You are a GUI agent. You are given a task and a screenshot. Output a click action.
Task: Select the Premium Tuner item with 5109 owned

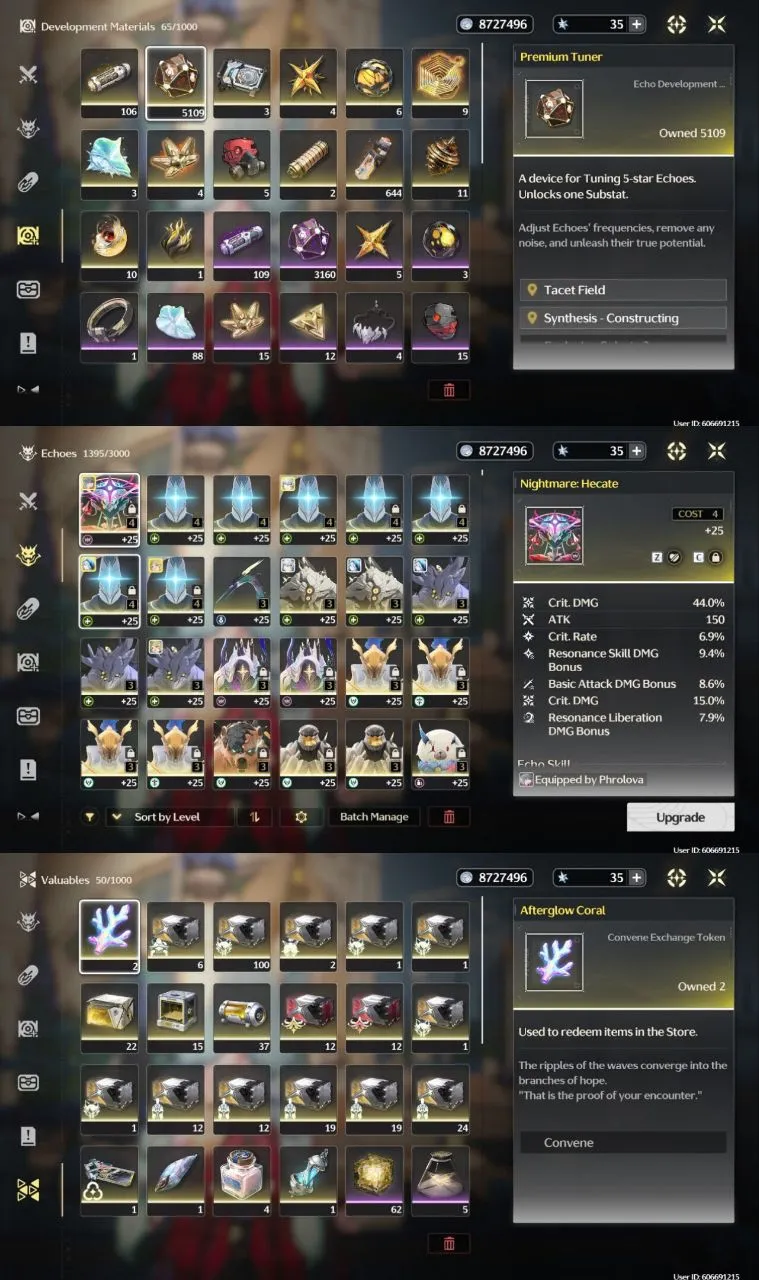pos(176,83)
